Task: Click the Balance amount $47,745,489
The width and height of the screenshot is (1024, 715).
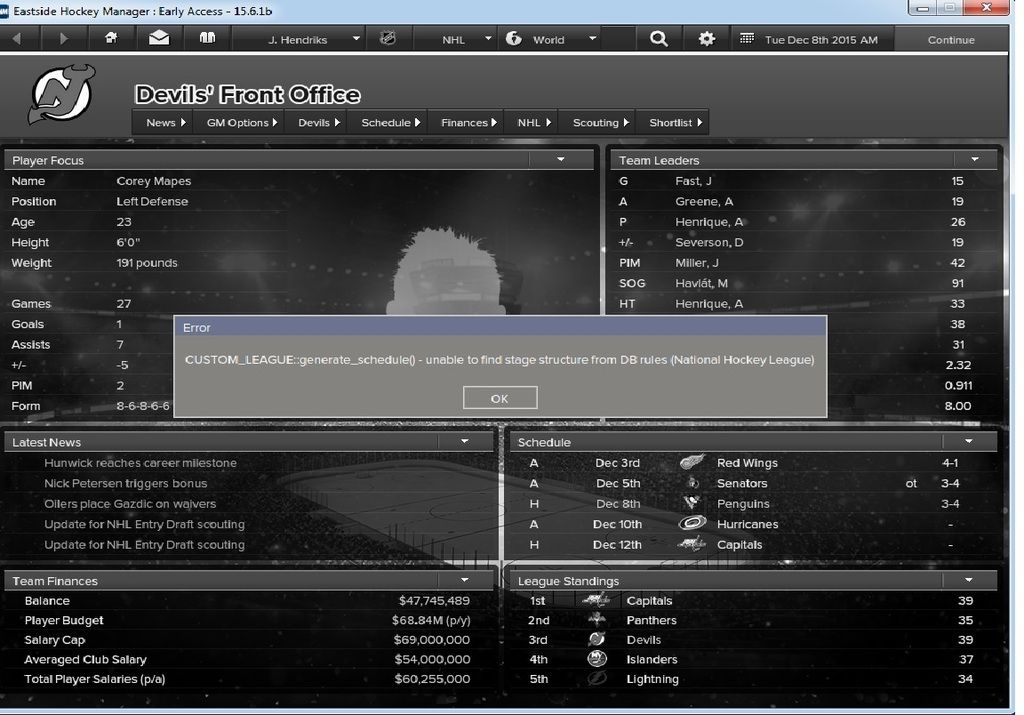Action: point(434,601)
